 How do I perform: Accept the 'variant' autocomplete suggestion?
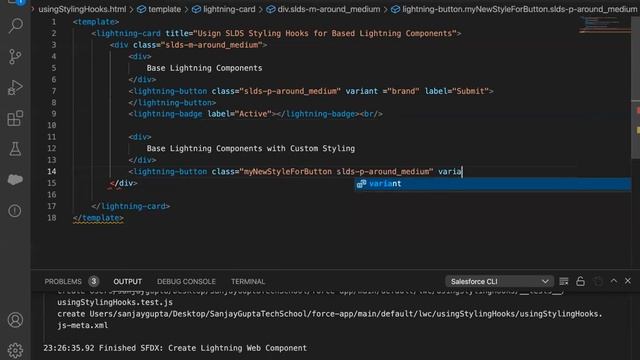click(x=493, y=184)
